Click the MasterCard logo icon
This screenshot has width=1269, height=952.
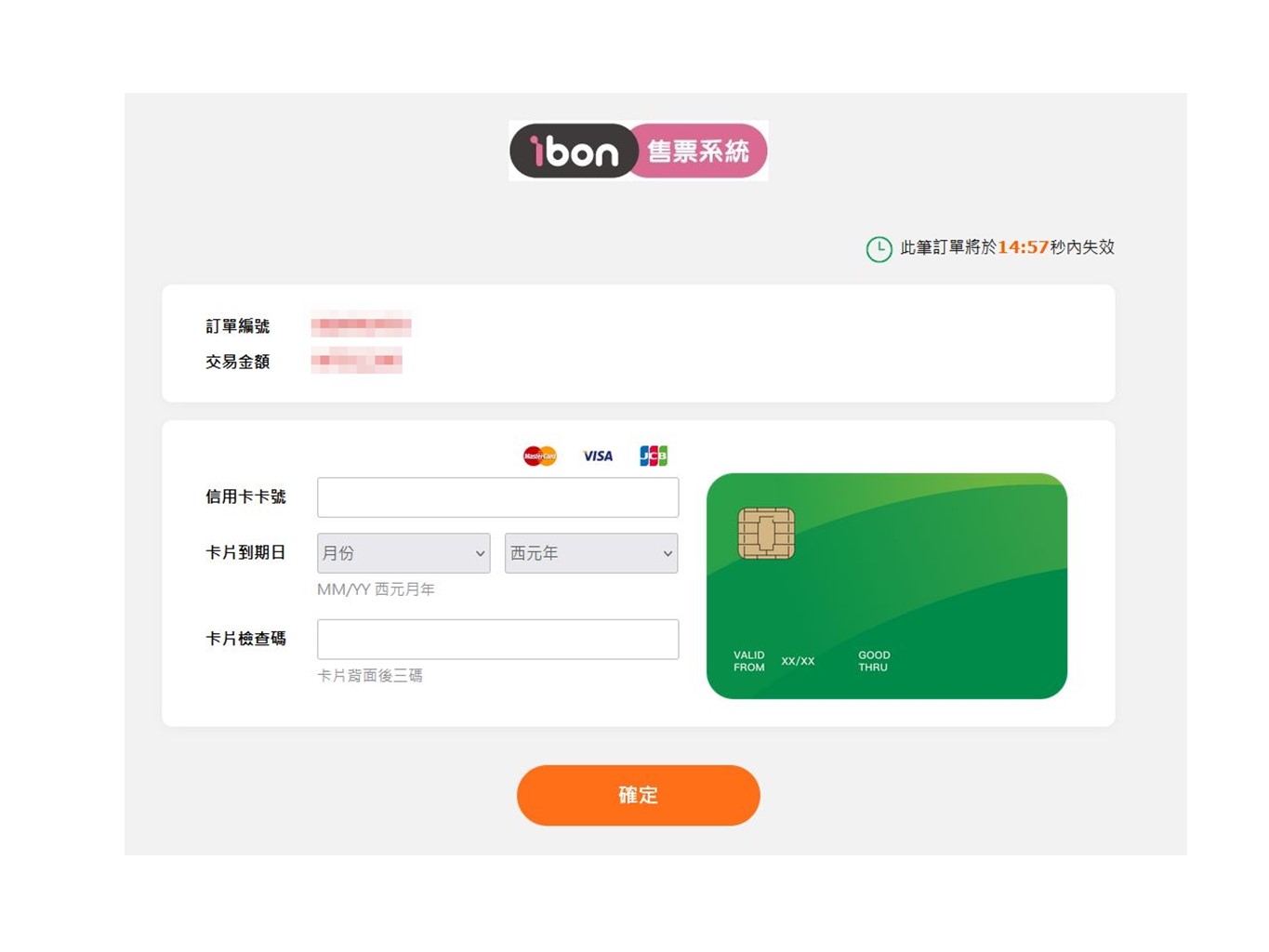tap(539, 456)
